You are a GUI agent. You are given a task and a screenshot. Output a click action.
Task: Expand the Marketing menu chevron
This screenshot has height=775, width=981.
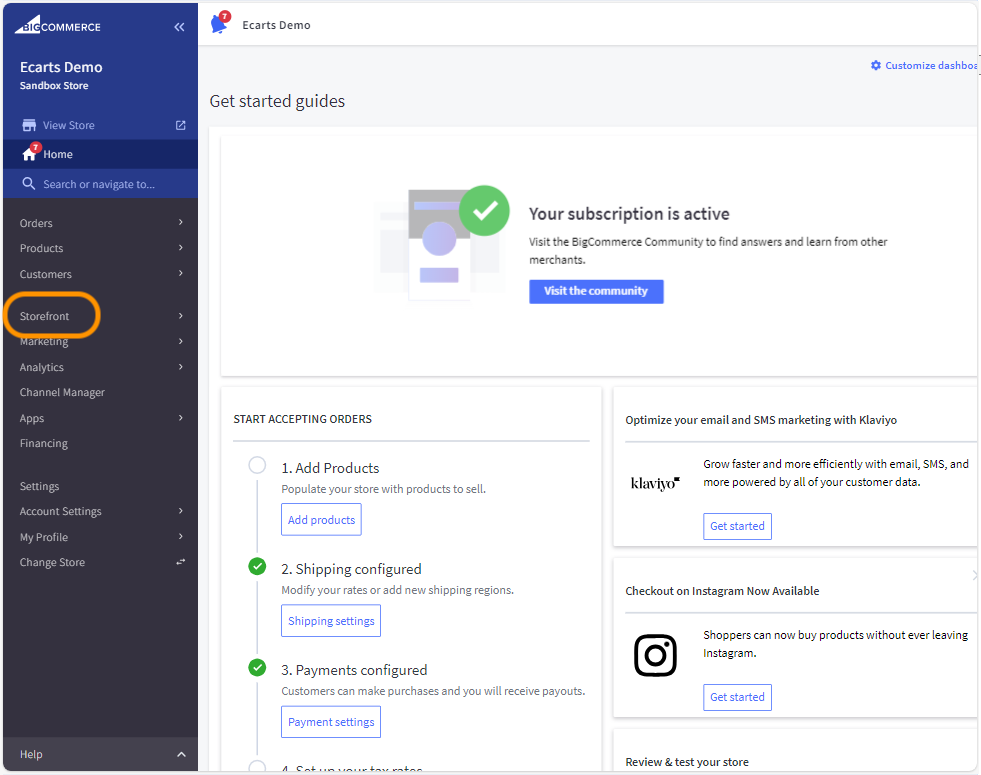pyautogui.click(x=180, y=341)
